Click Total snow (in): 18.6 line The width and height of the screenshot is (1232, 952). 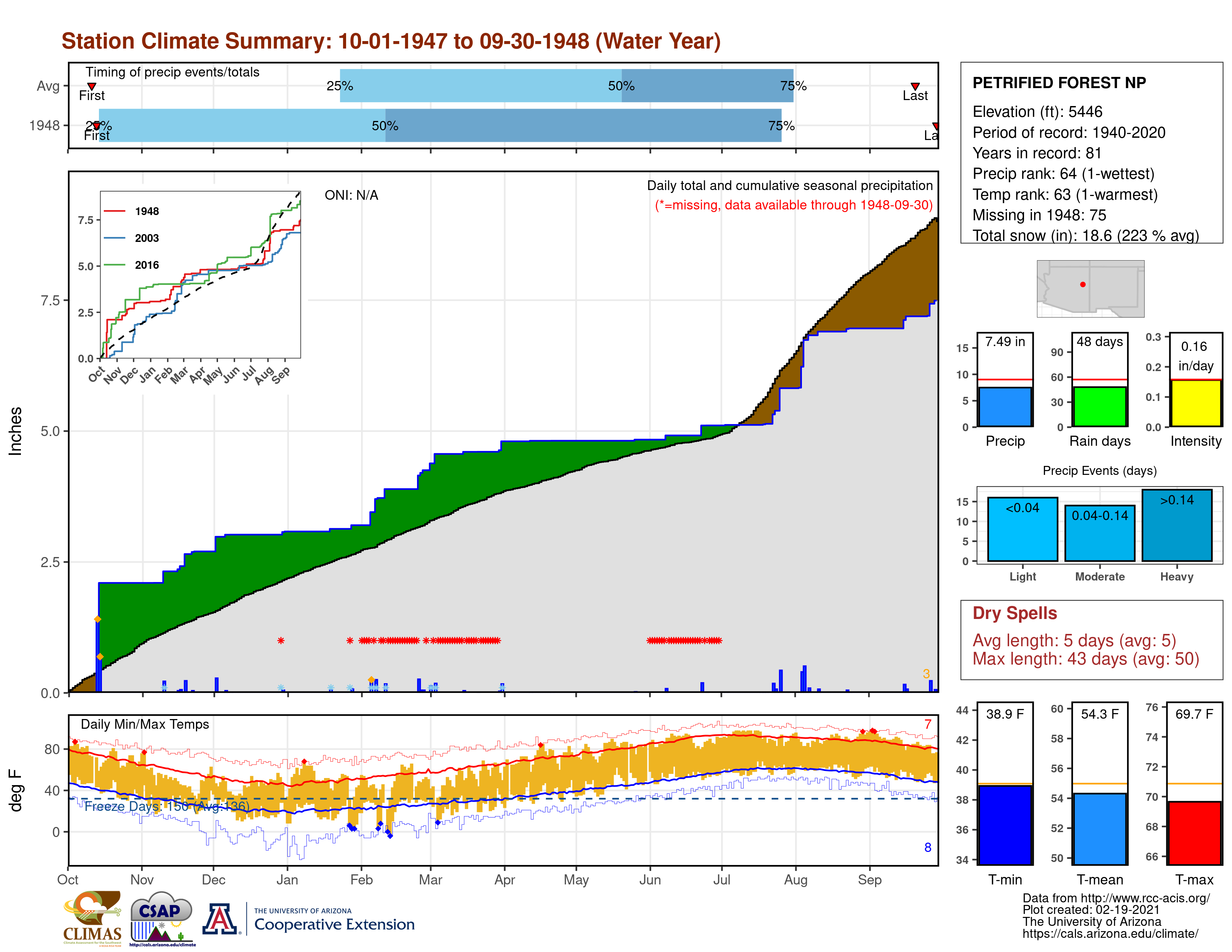tap(1085, 235)
